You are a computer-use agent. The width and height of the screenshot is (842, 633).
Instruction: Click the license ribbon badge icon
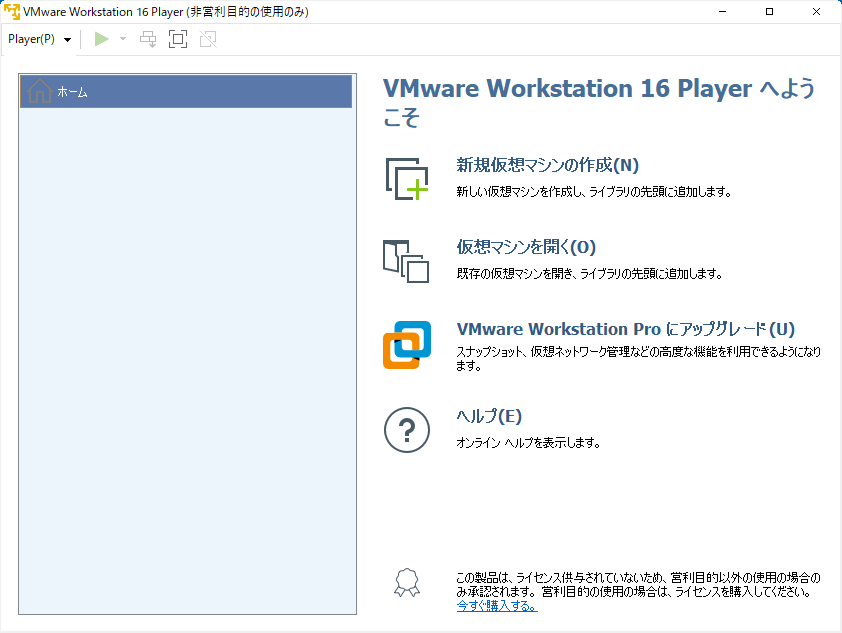[405, 583]
